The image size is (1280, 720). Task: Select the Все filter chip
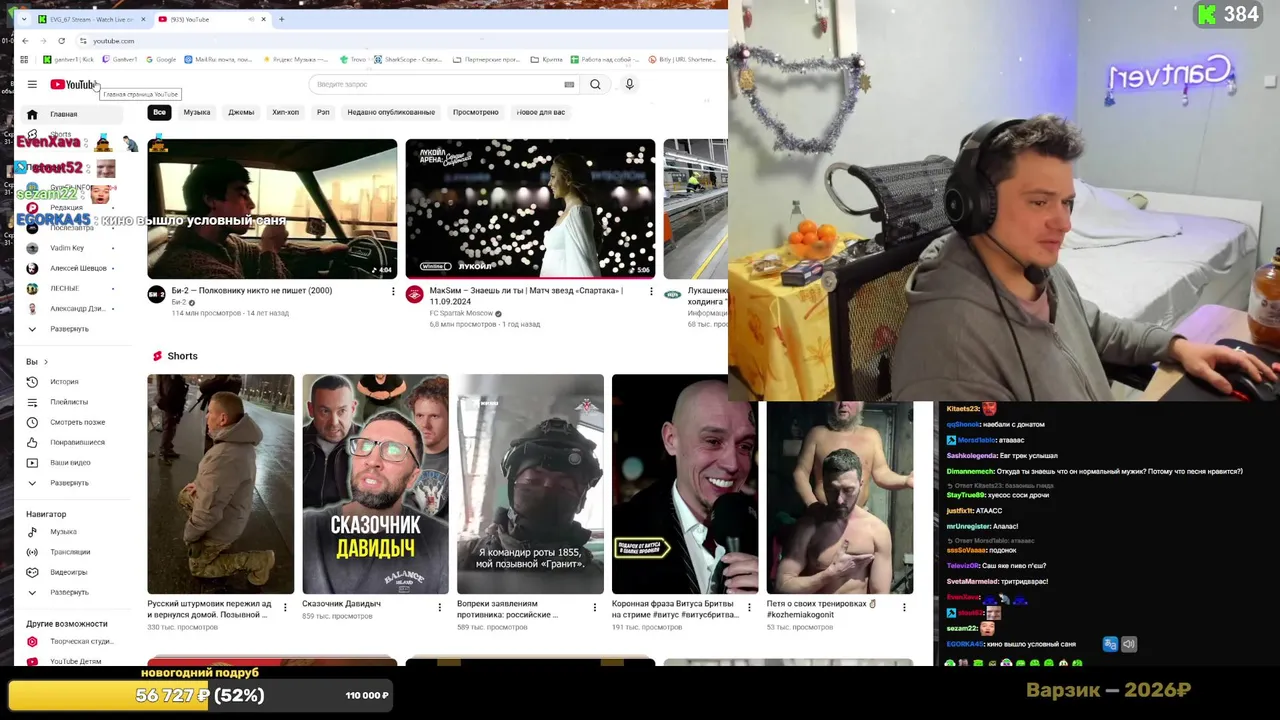(159, 112)
